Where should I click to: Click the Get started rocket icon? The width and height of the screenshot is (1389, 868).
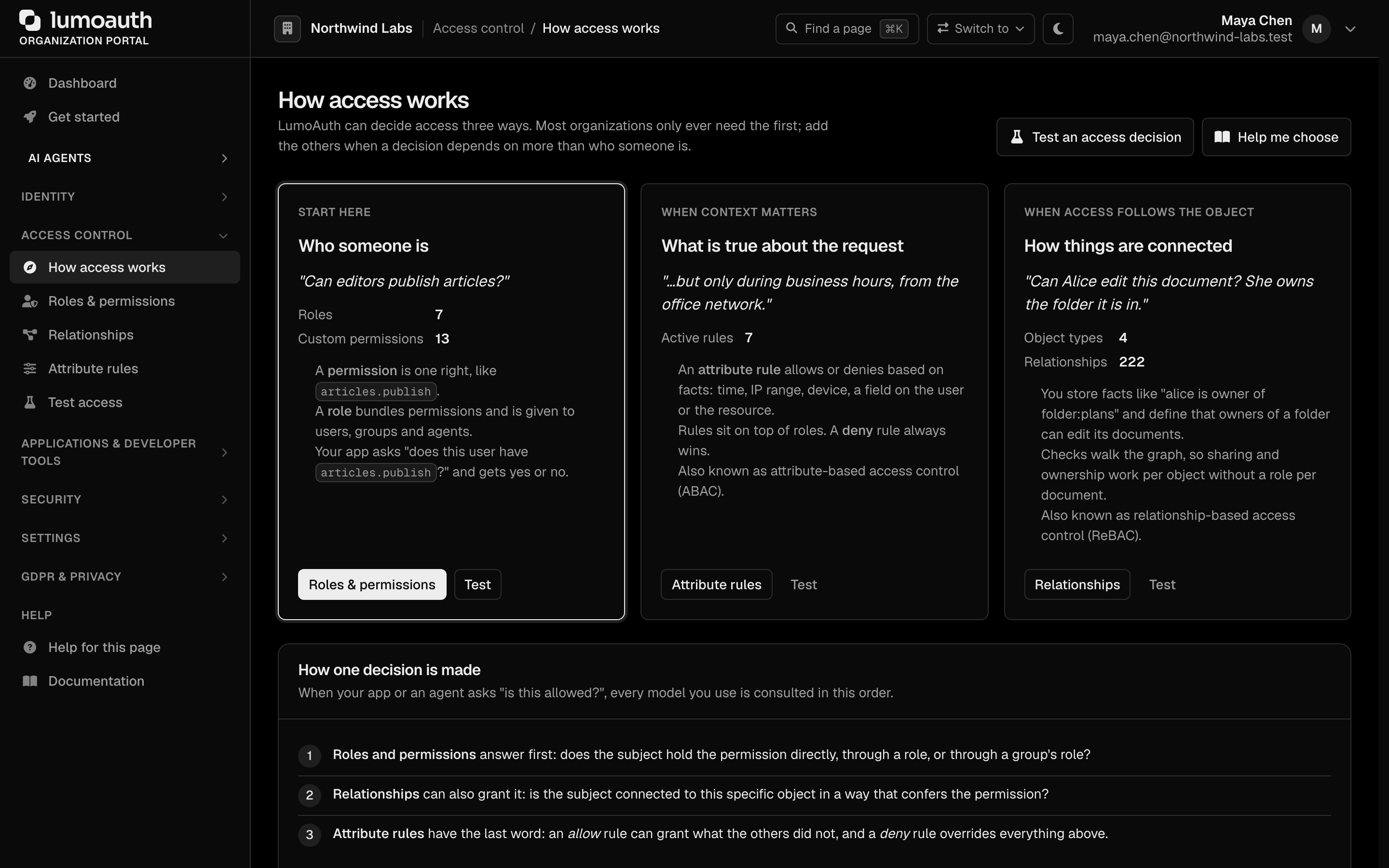30,117
